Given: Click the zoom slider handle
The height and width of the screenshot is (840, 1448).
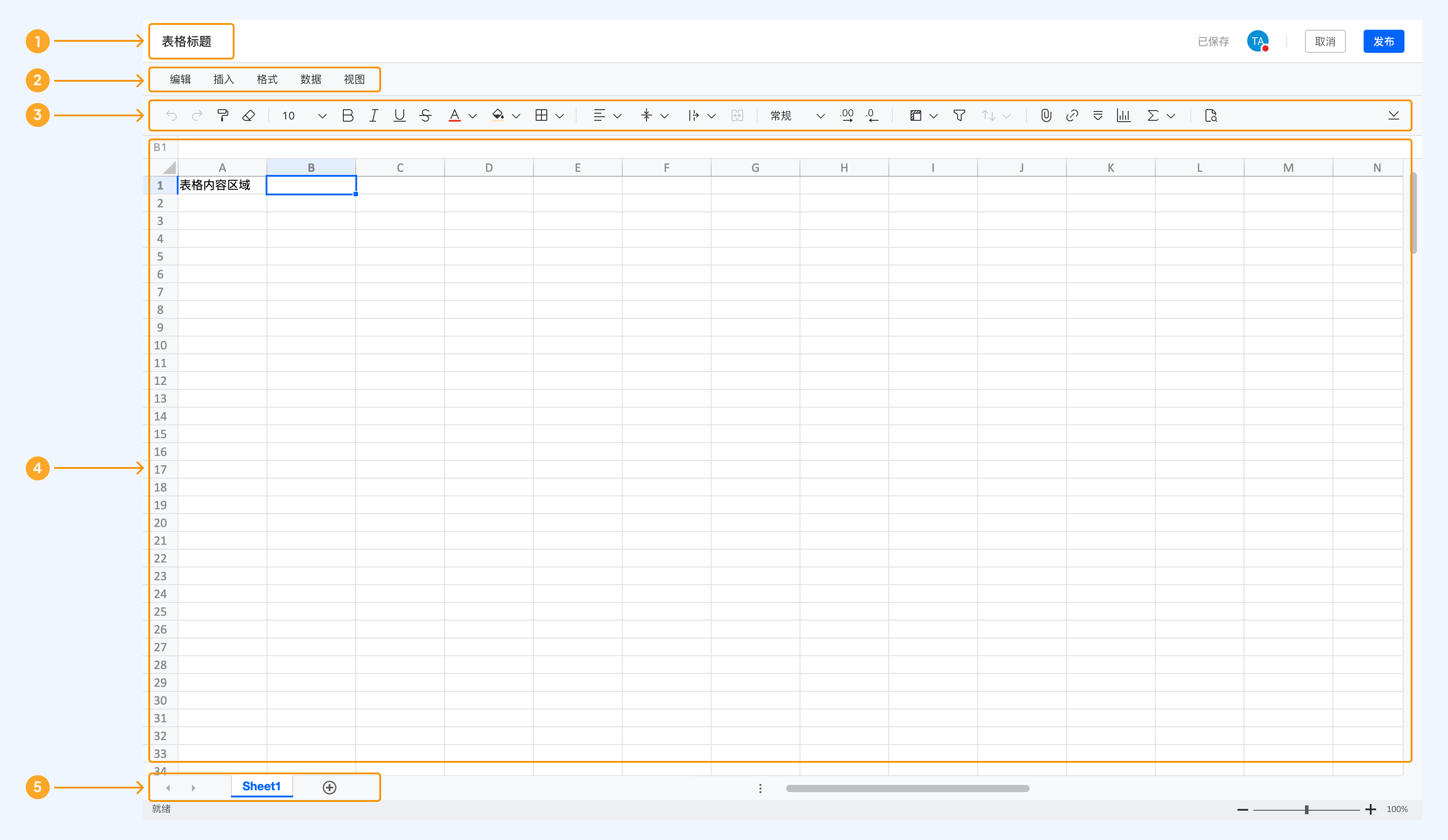Looking at the screenshot, I should [x=1307, y=809].
